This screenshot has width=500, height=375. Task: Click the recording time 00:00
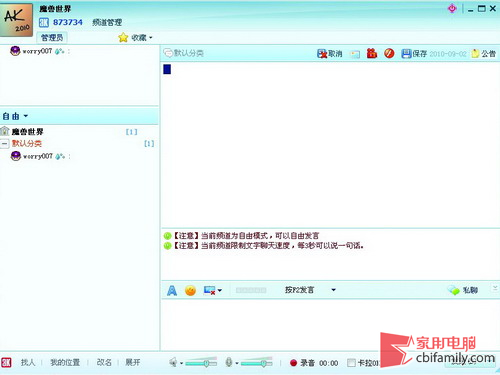328,363
